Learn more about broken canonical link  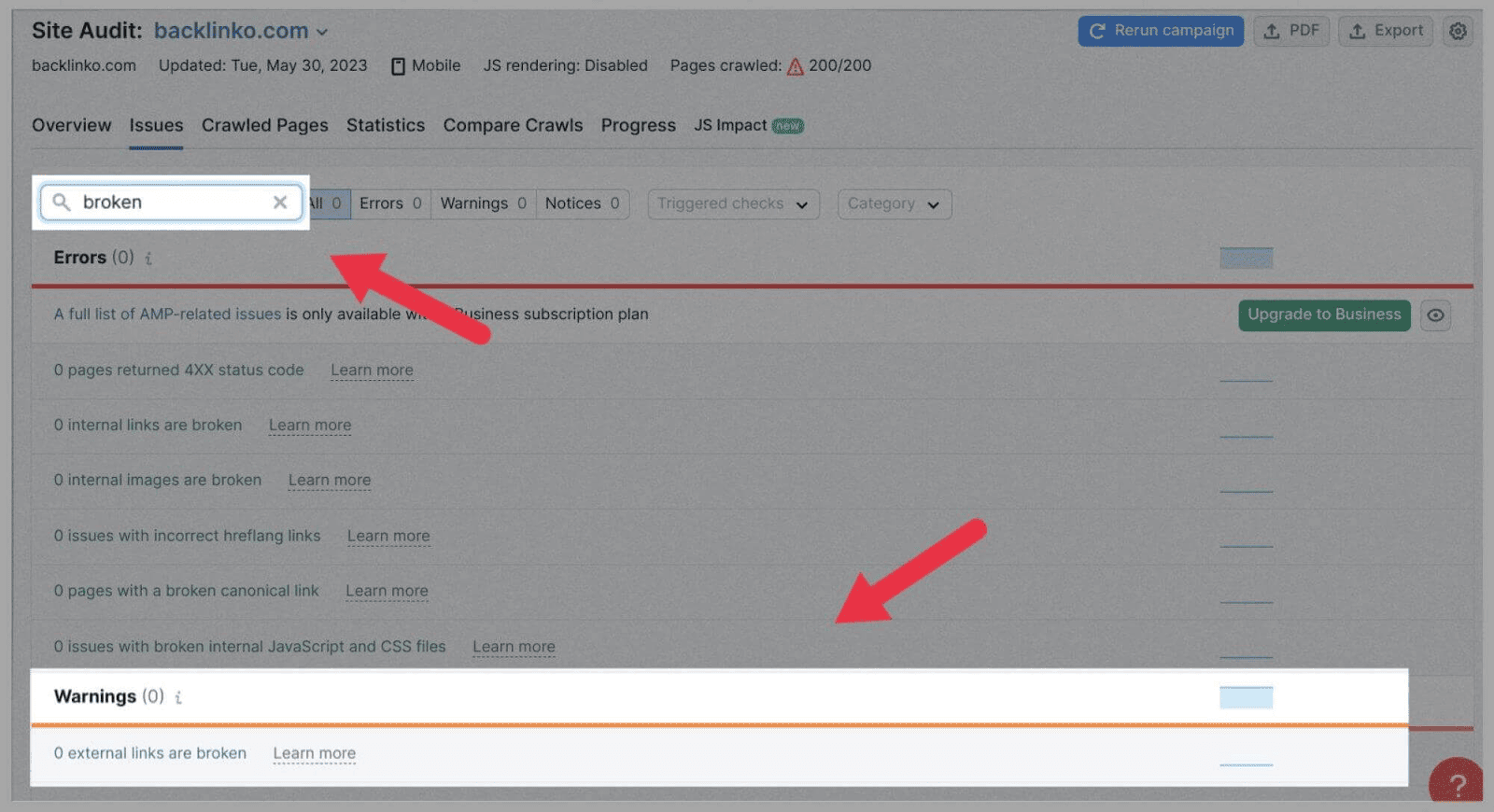[x=387, y=592]
